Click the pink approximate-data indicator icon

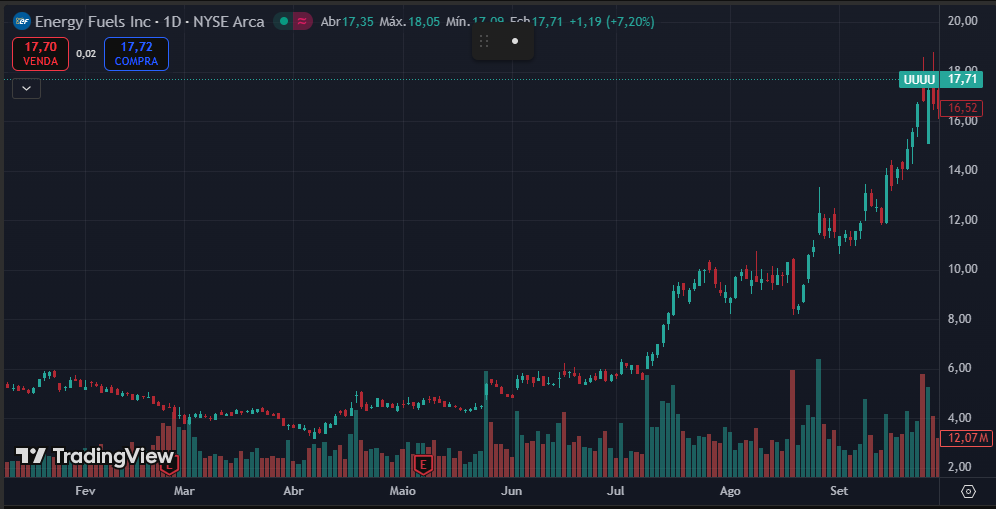[x=303, y=22]
